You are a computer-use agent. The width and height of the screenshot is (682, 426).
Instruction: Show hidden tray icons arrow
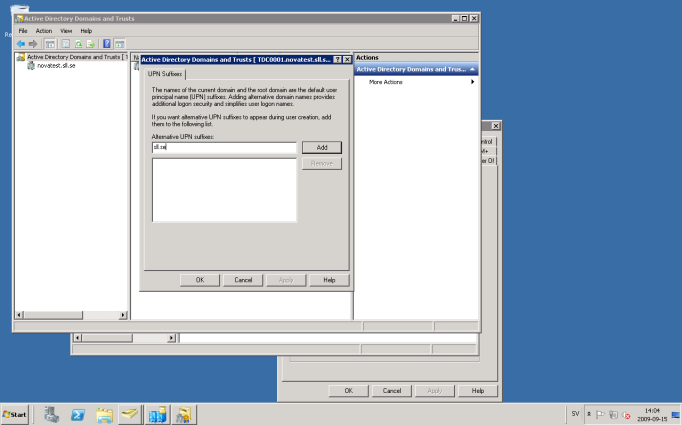[588, 414]
